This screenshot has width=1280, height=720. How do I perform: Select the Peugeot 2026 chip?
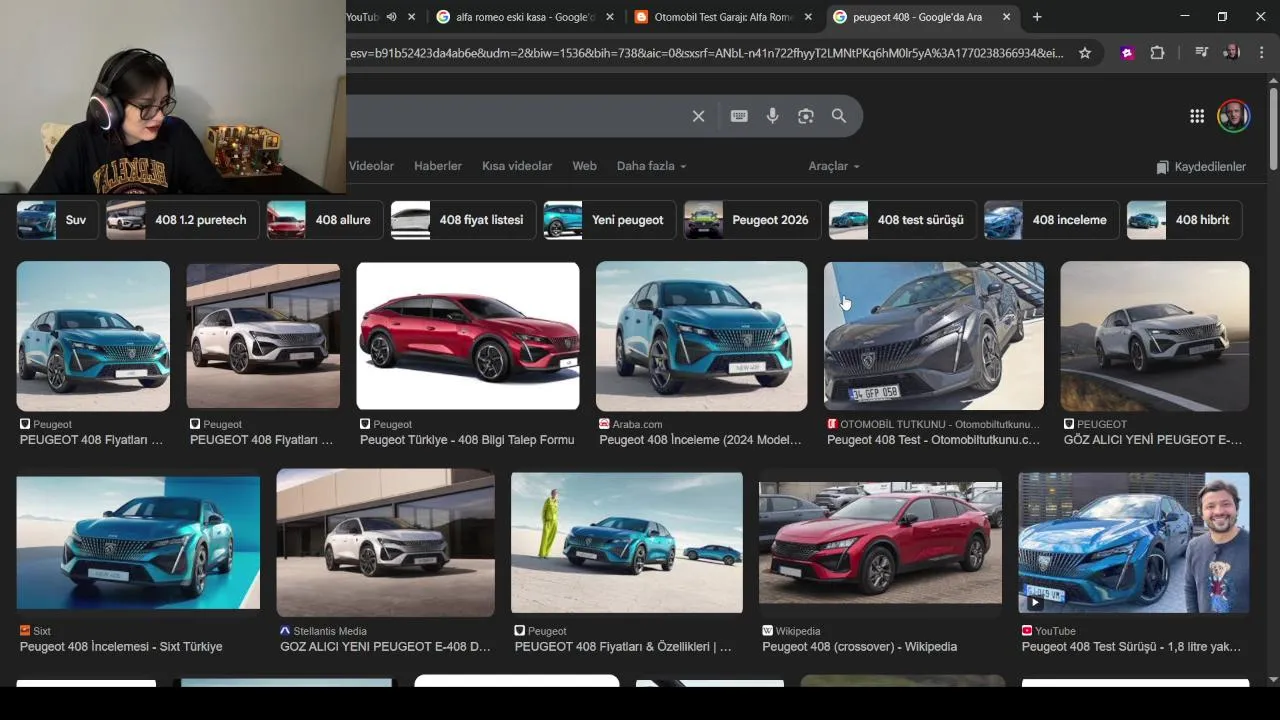pos(752,220)
